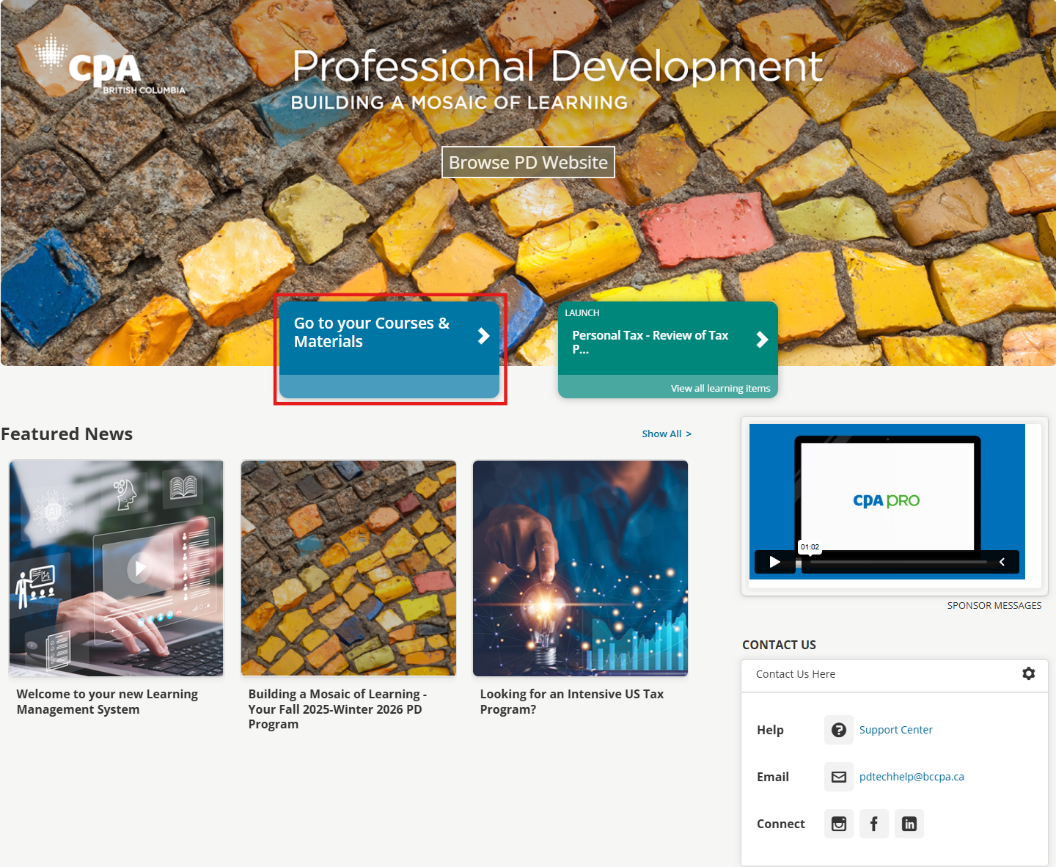The image size is (1056, 867).
Task: Open the Instagram icon under Connect
Action: pos(838,824)
